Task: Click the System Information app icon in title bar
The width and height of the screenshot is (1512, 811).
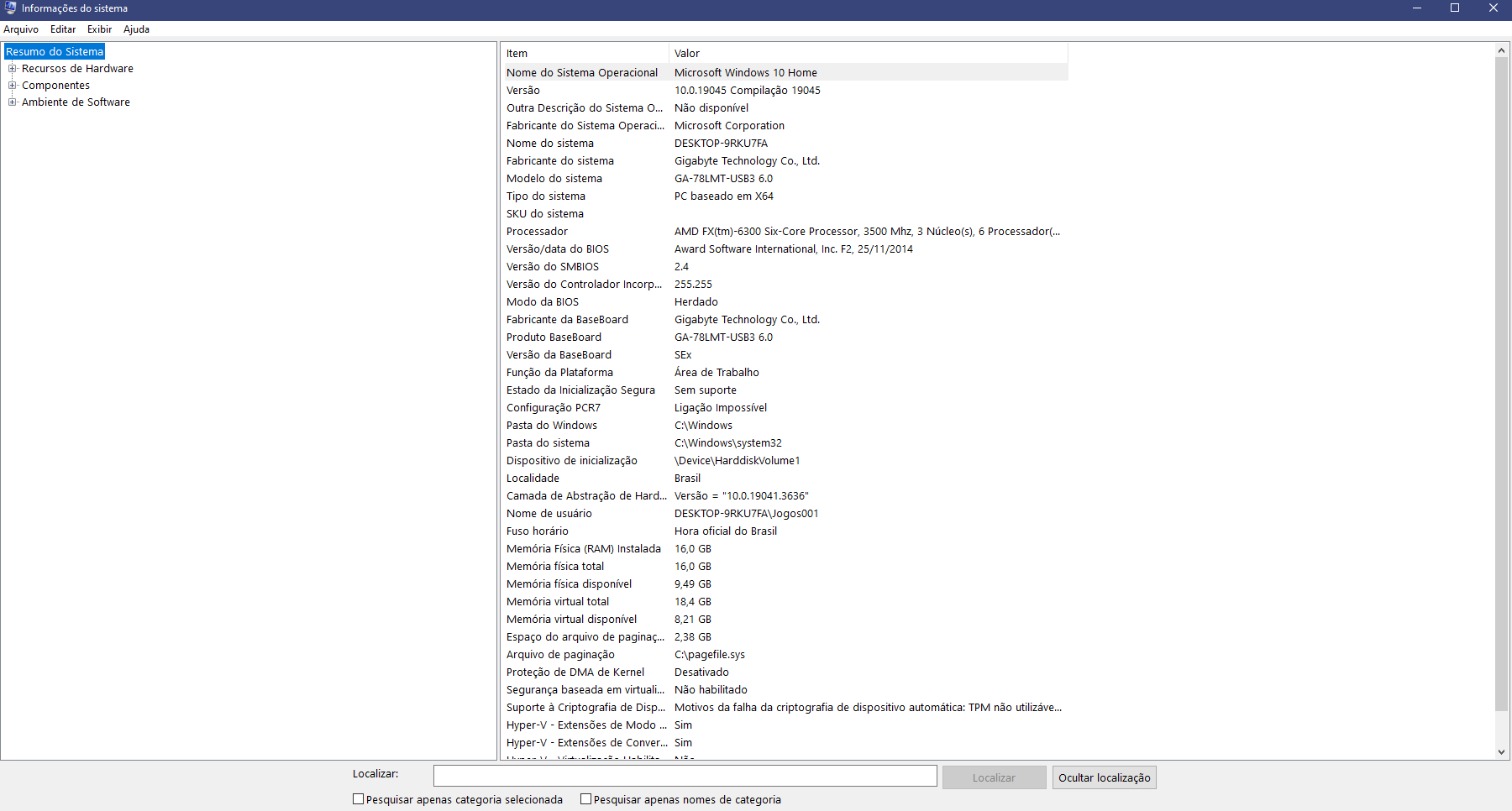Action: [10, 8]
